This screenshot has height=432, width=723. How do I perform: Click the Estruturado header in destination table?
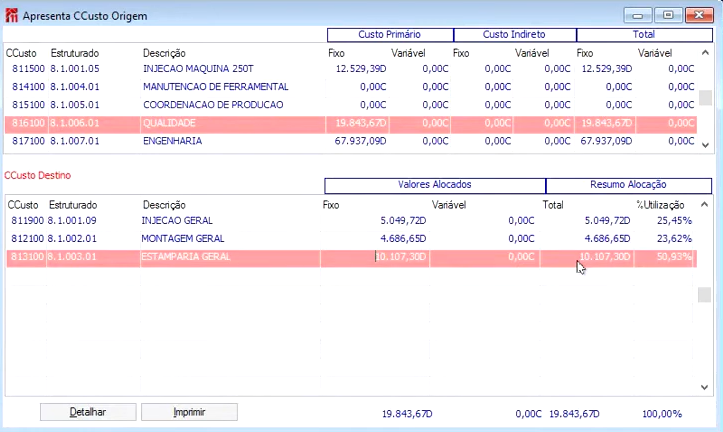pyautogui.click(x=73, y=205)
